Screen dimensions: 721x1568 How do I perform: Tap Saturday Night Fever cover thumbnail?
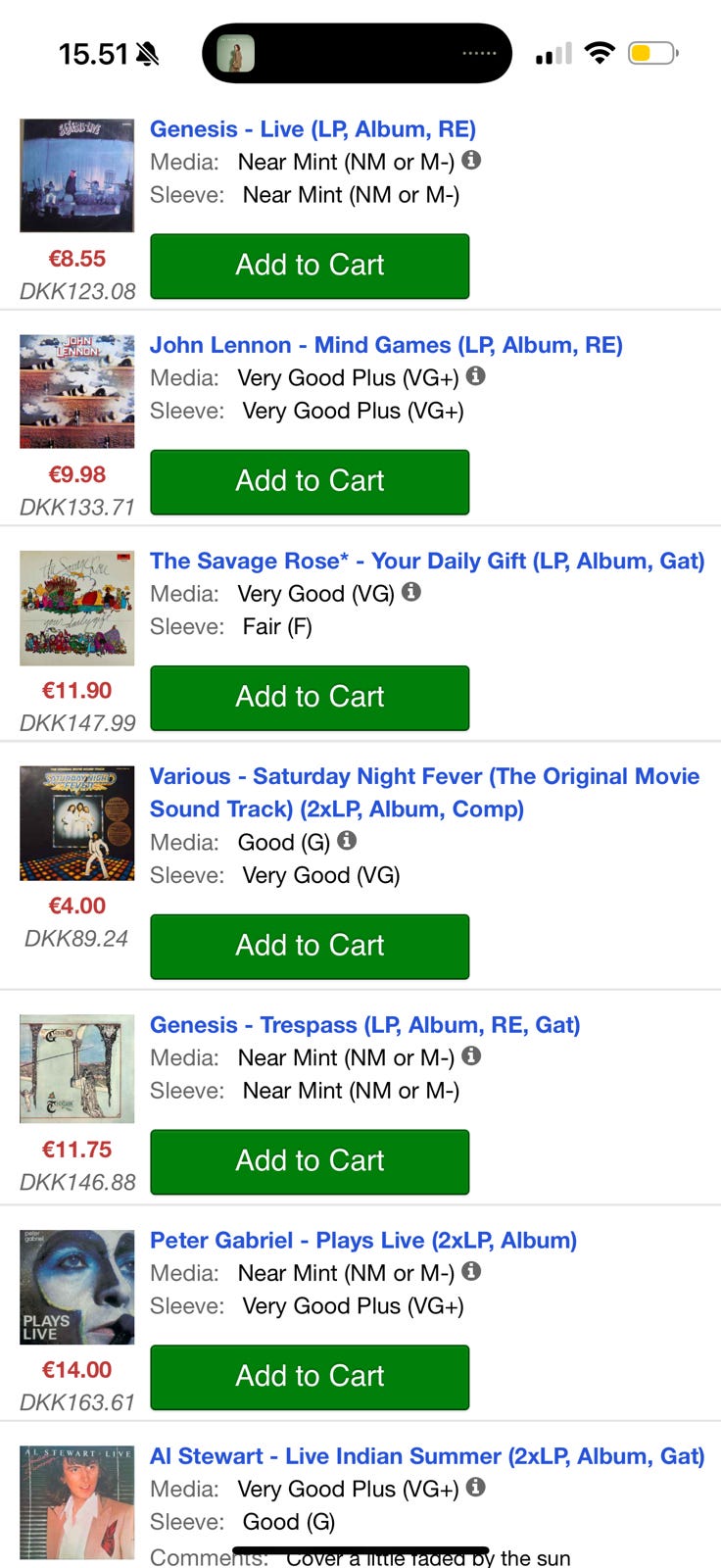(x=77, y=823)
